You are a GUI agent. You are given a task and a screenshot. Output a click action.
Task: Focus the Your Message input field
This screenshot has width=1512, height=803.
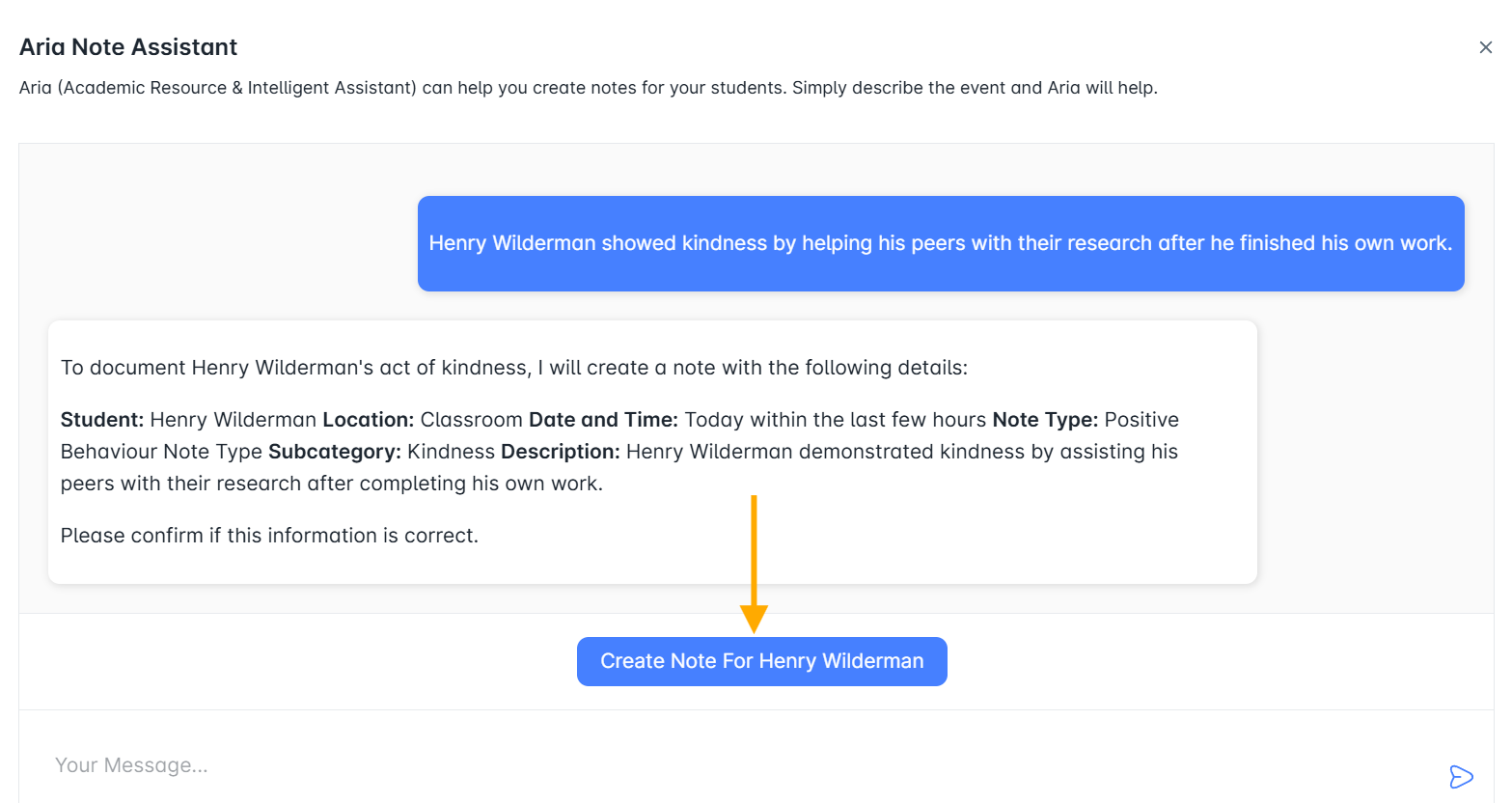(x=743, y=765)
